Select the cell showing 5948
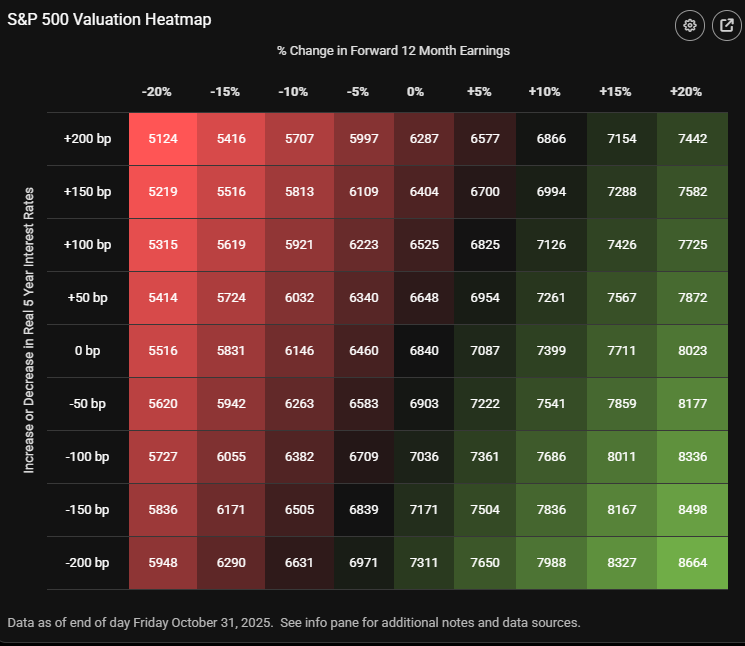745x646 pixels. click(163, 563)
